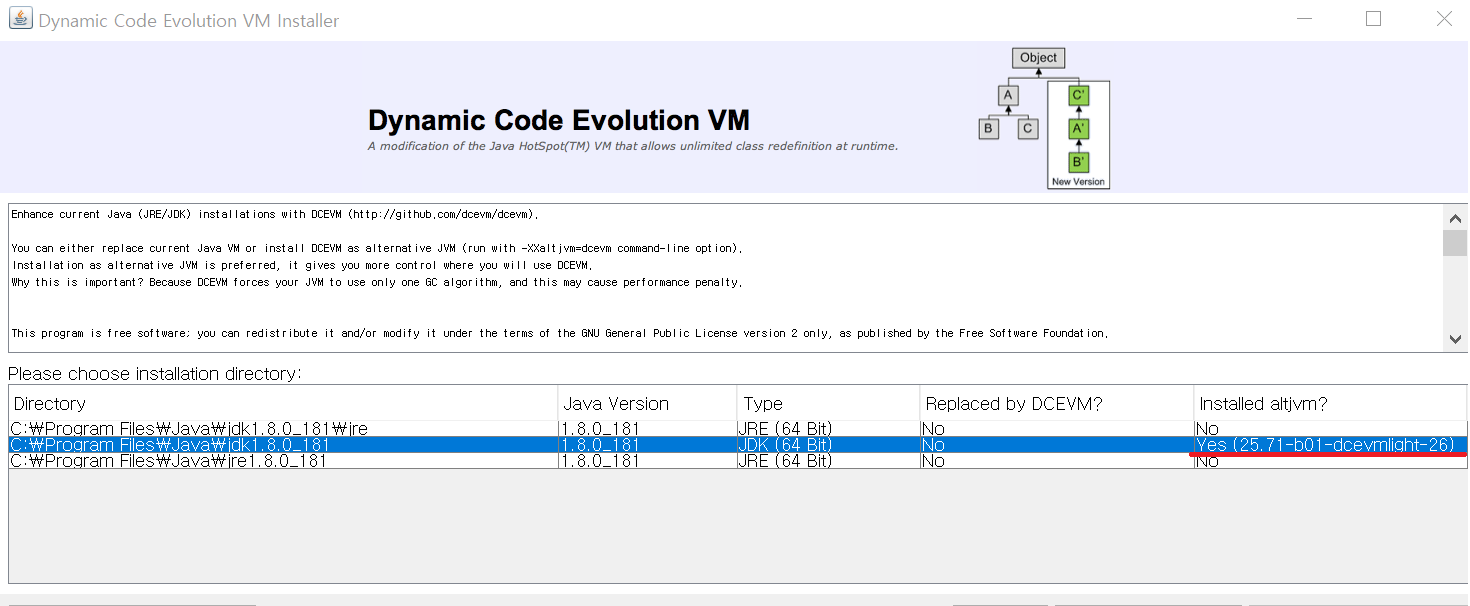Click the 'Object' box in the banner diagram

(x=1038, y=58)
